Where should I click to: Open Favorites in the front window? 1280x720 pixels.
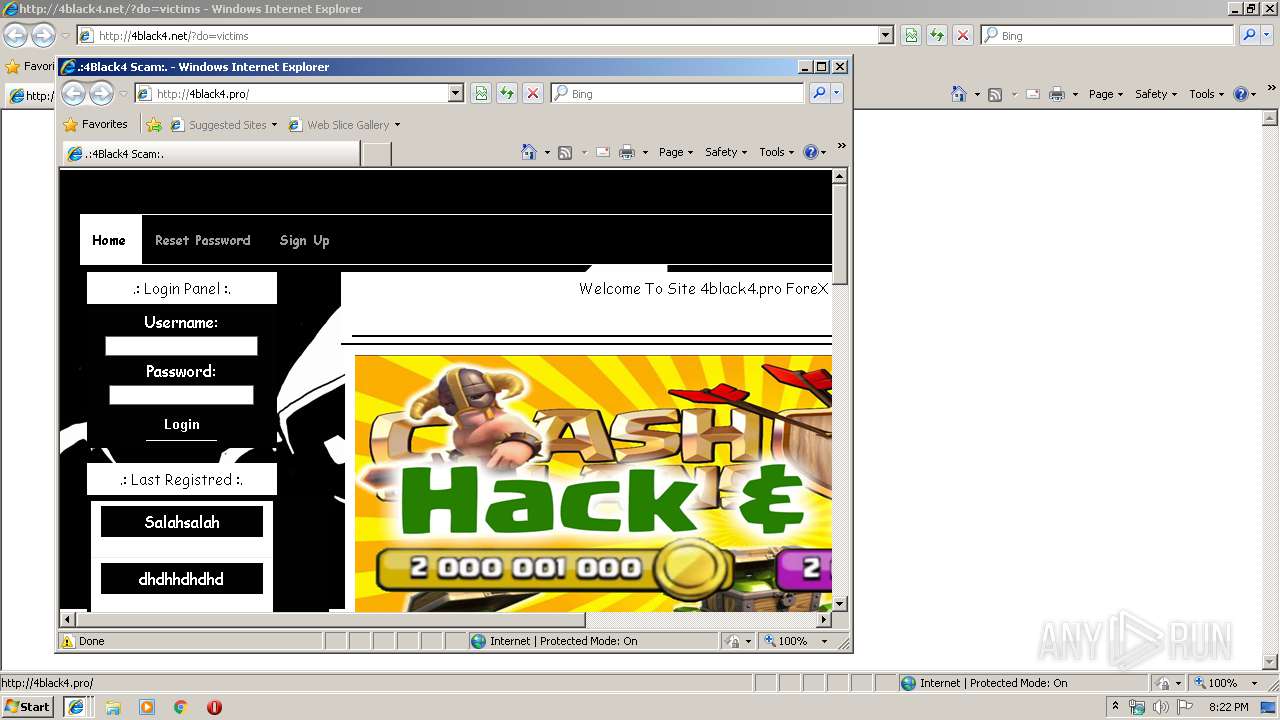click(95, 125)
